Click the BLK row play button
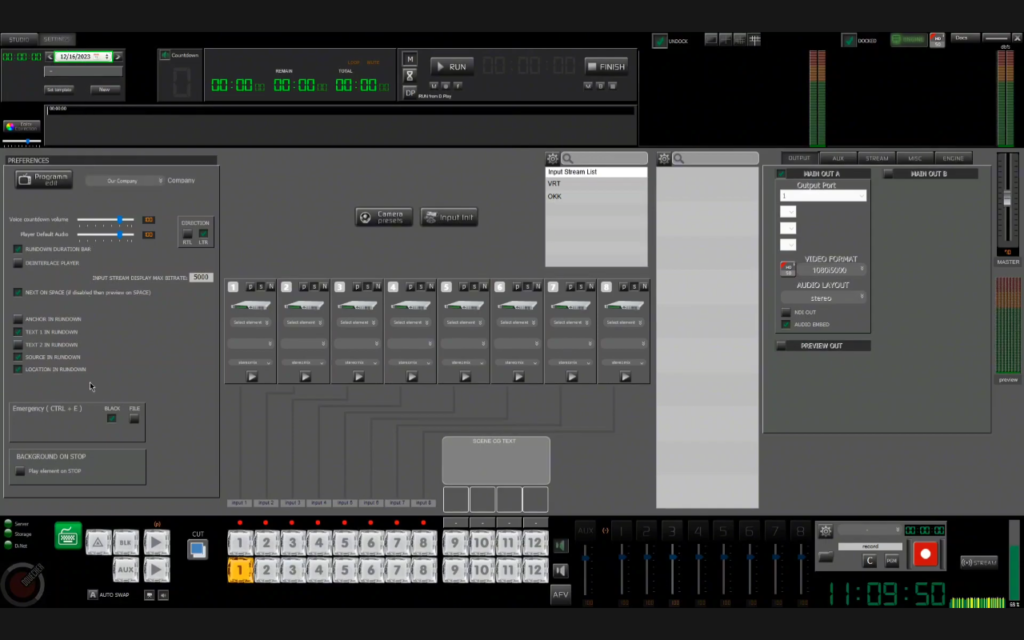 click(156, 543)
